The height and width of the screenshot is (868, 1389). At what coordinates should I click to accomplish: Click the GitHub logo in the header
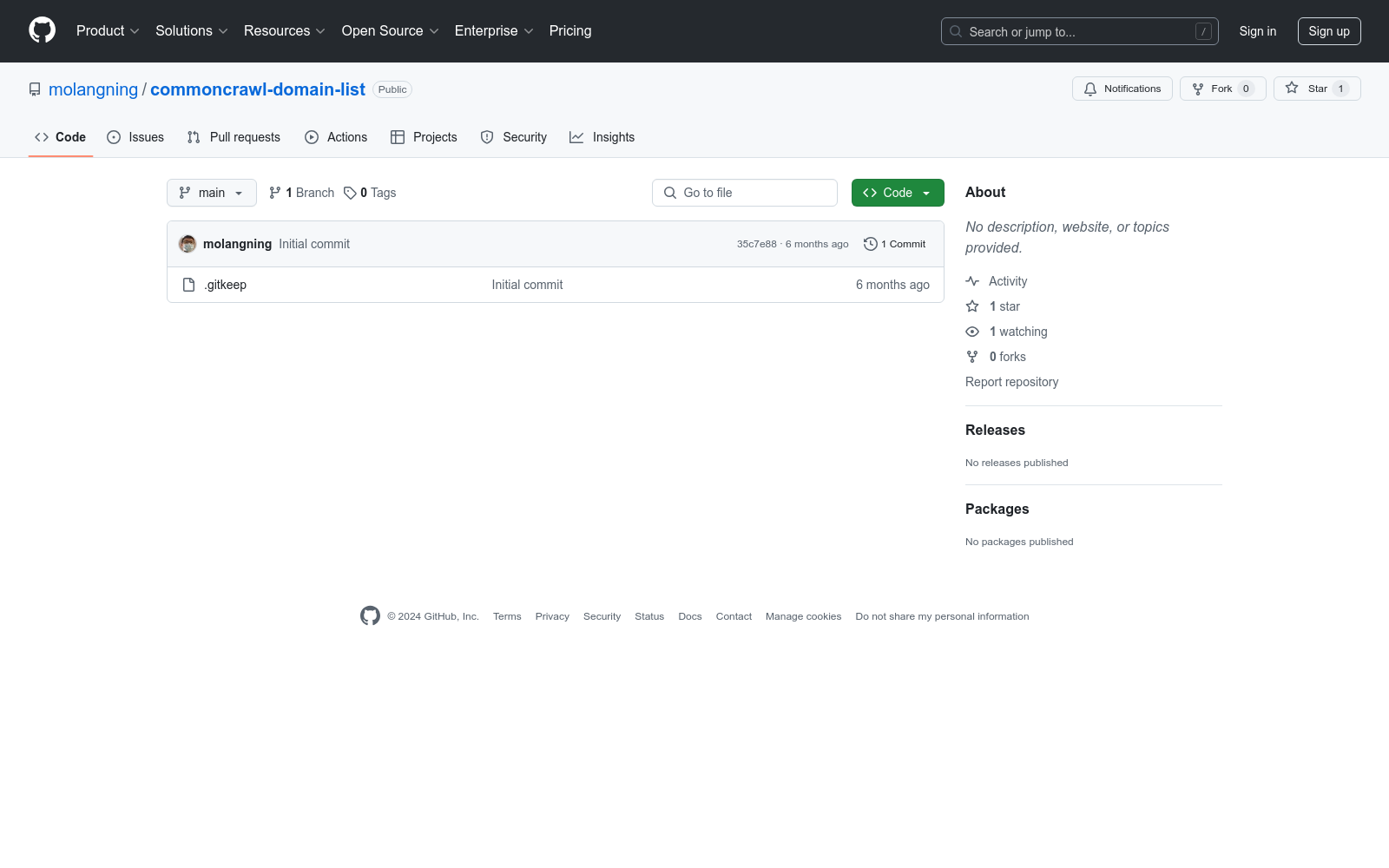click(42, 31)
